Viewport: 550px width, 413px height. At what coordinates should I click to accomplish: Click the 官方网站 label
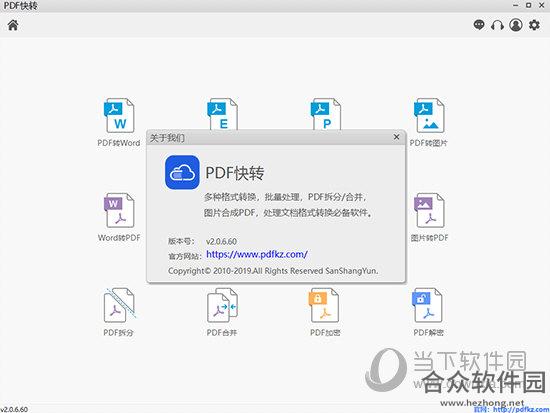click(x=185, y=256)
